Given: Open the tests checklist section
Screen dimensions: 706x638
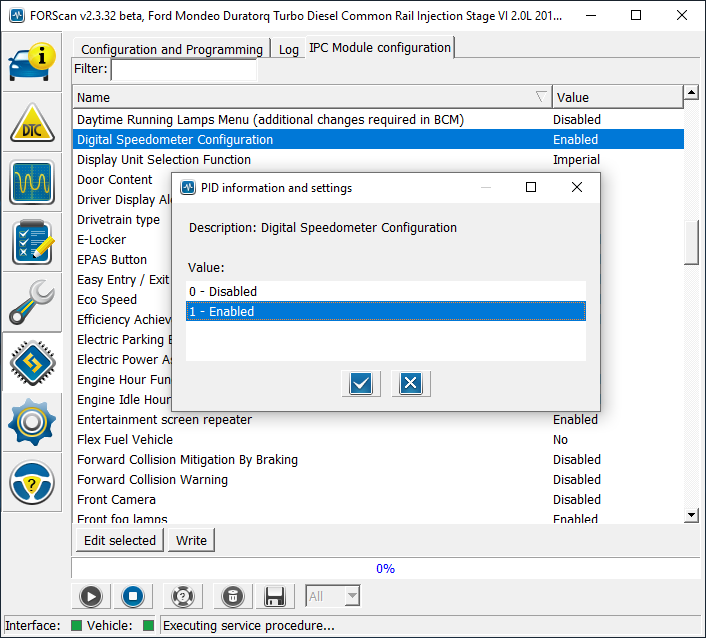Looking at the screenshot, I should [32, 243].
